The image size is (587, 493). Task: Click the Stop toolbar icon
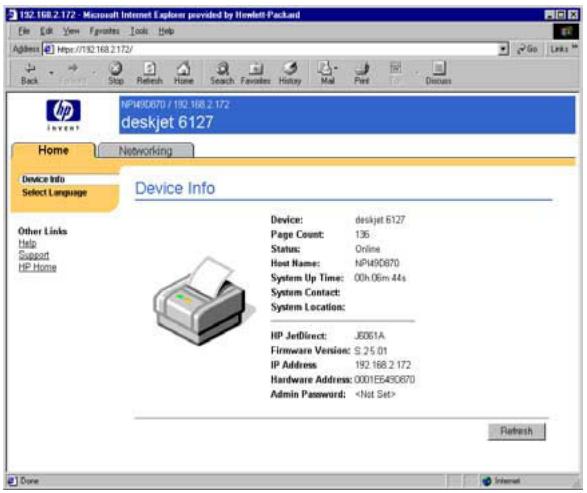pyautogui.click(x=115, y=68)
